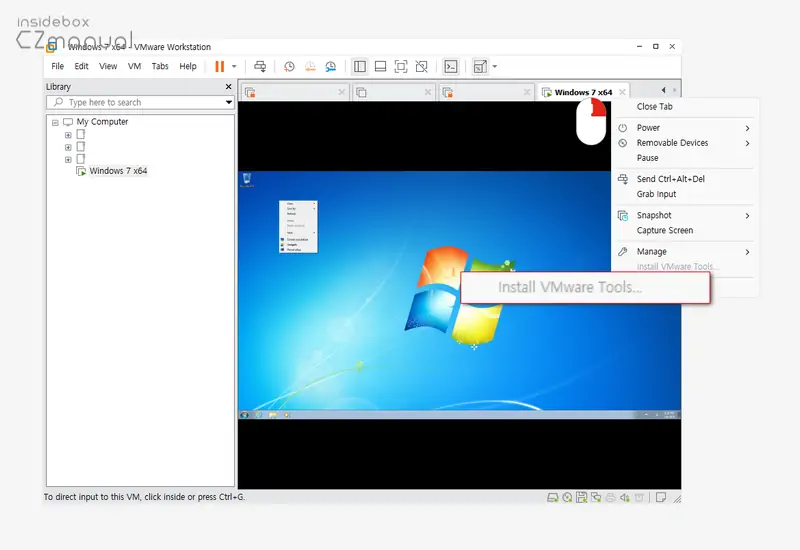The height and width of the screenshot is (550, 800).
Task: Click the Recycle Bin on the guest desktop
Action: (x=247, y=180)
